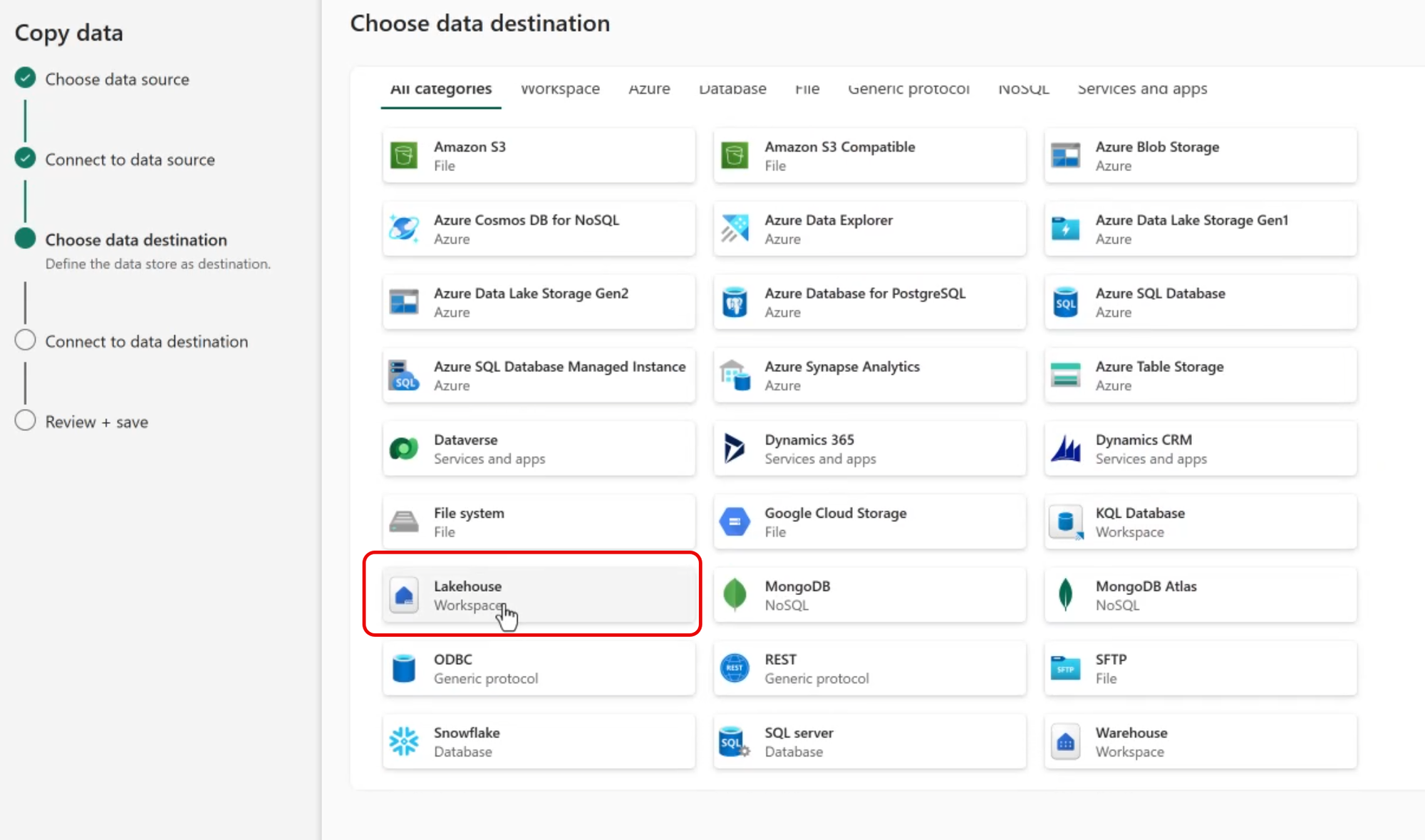This screenshot has height=840, width=1425.
Task: Click the Dynamics 365 icon
Action: coord(734,449)
